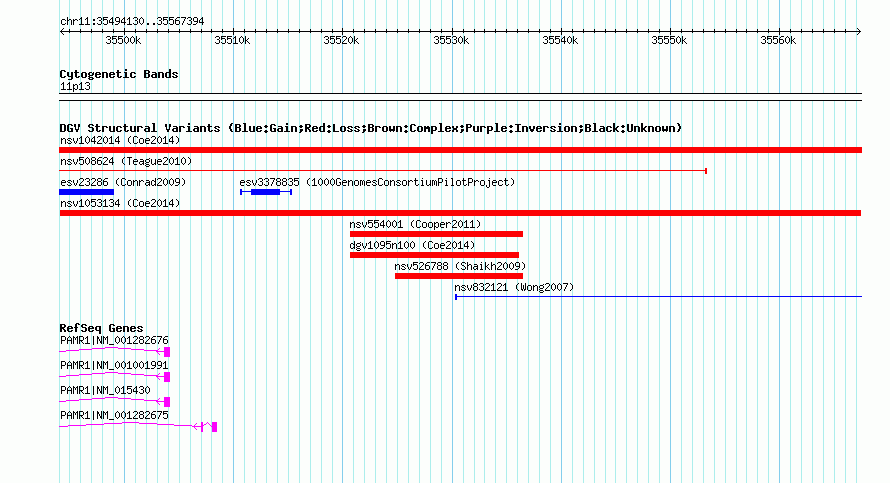Click the PAMR1|NM_015430 gene label

coord(105,390)
